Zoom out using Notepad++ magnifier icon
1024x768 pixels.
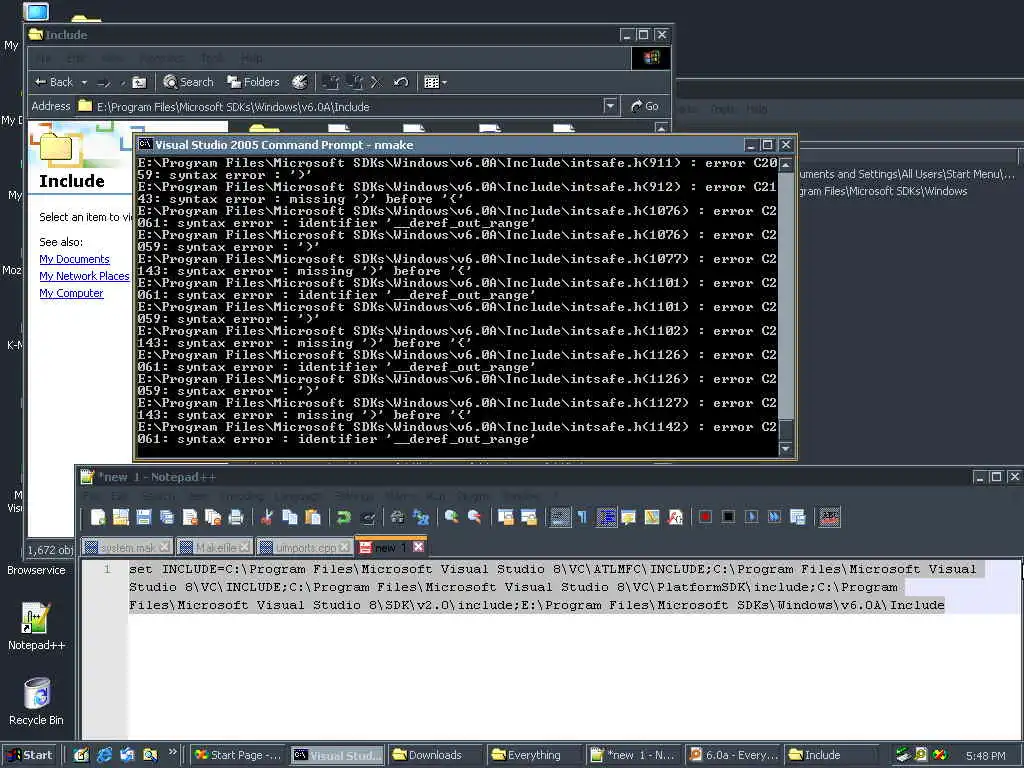[x=475, y=518]
